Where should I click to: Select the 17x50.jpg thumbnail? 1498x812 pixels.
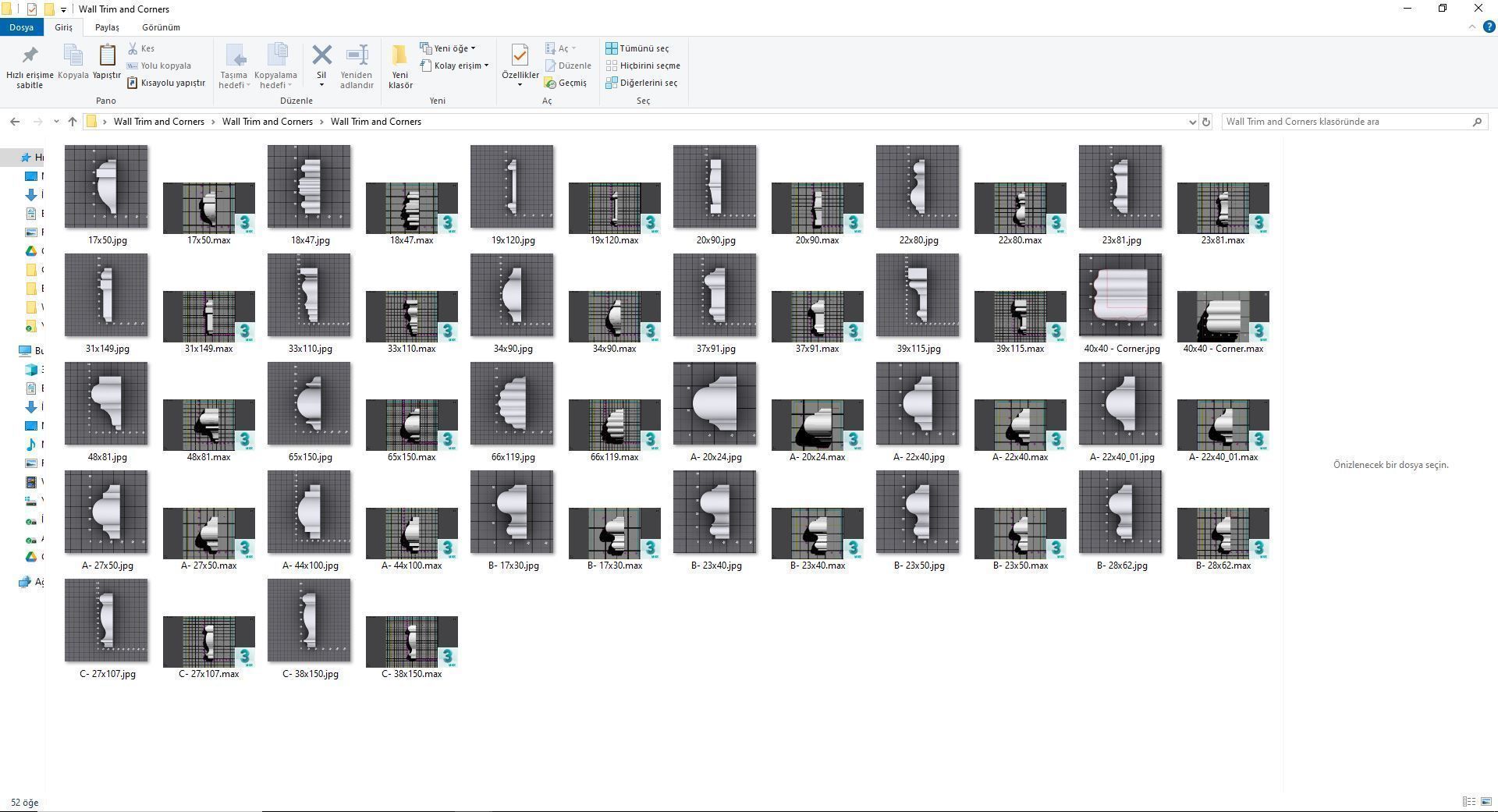(x=106, y=186)
